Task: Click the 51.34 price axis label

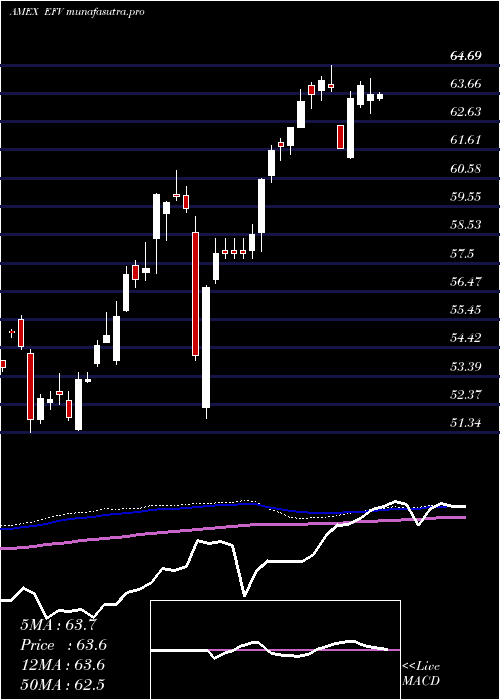Action: point(466,423)
